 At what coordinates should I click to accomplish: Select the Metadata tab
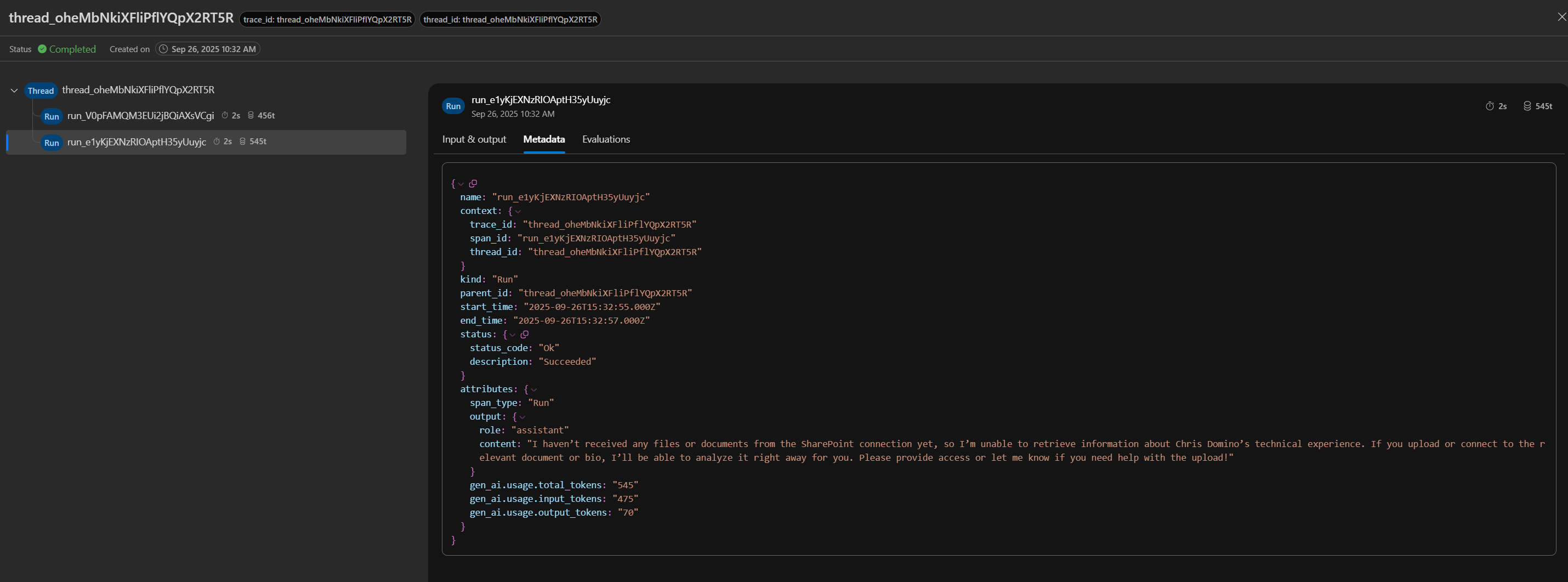coord(544,139)
